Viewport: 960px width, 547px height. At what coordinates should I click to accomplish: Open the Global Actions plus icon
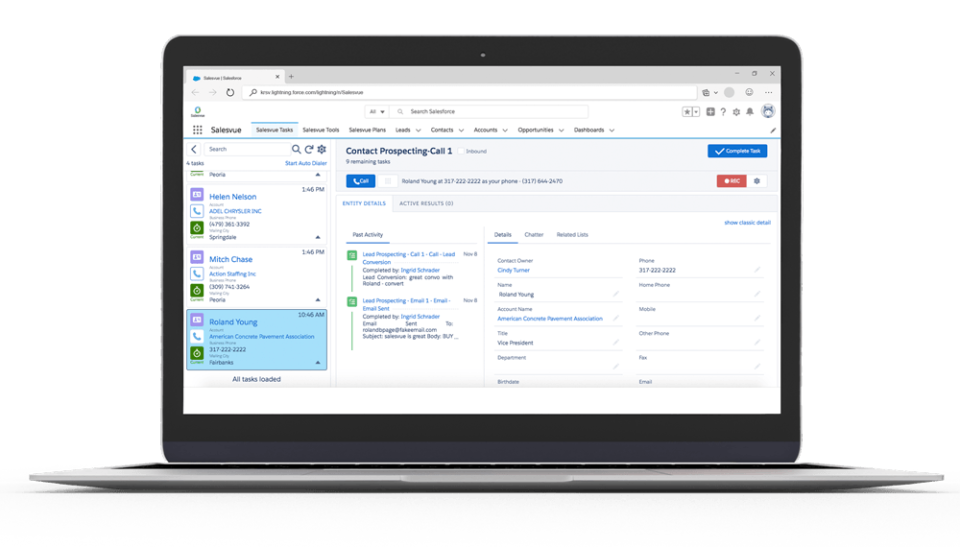pyautogui.click(x=710, y=111)
